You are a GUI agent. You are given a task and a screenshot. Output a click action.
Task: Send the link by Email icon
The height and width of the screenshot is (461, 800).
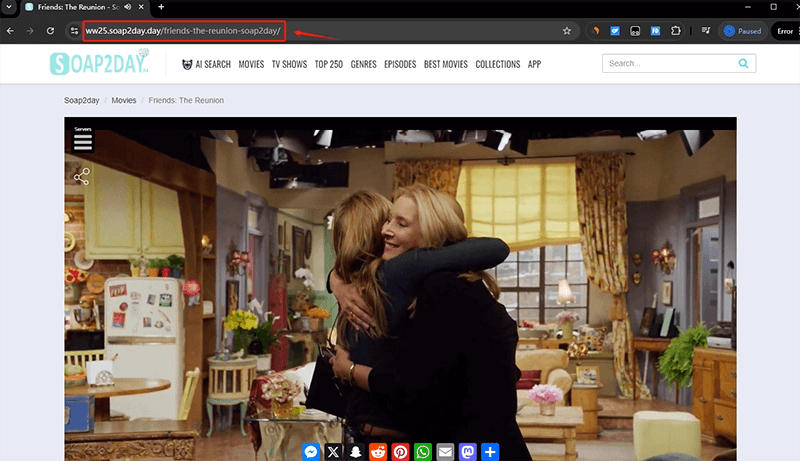[445, 452]
